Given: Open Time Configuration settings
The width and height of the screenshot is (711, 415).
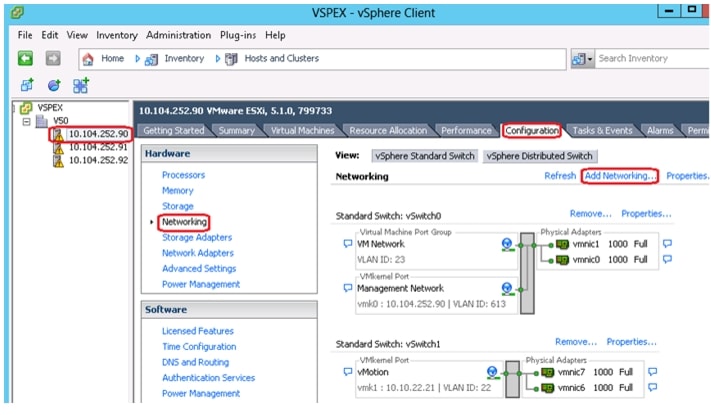Looking at the screenshot, I should point(199,347).
